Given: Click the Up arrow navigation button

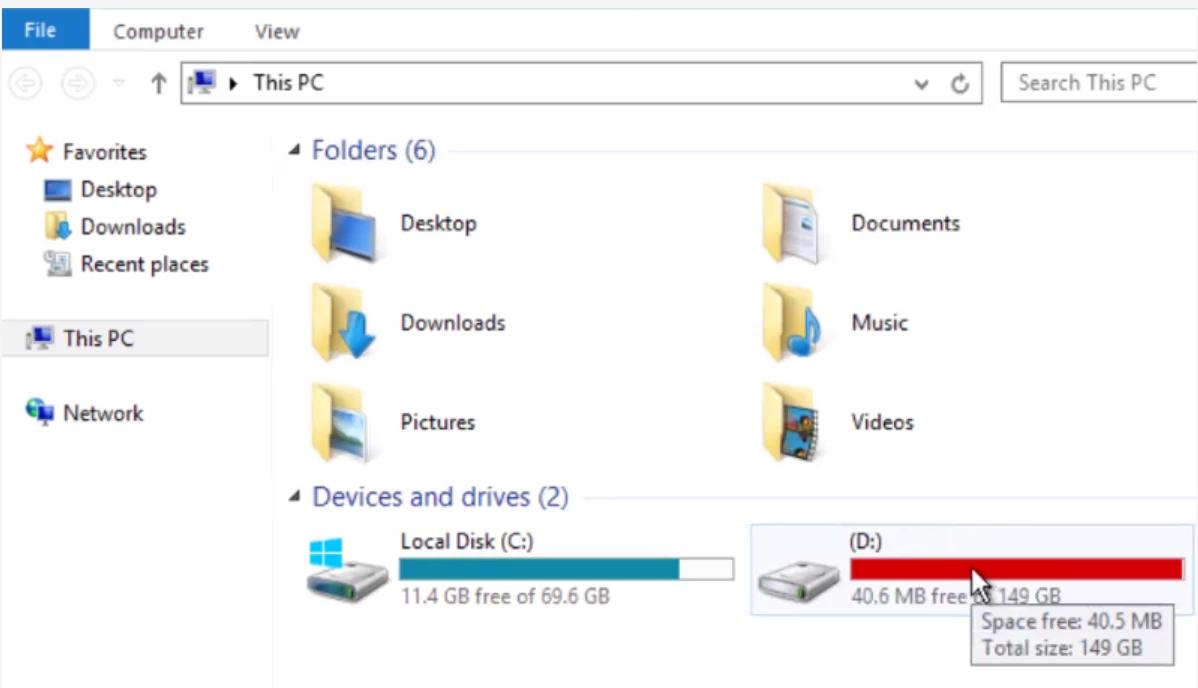Looking at the screenshot, I should click(x=158, y=83).
